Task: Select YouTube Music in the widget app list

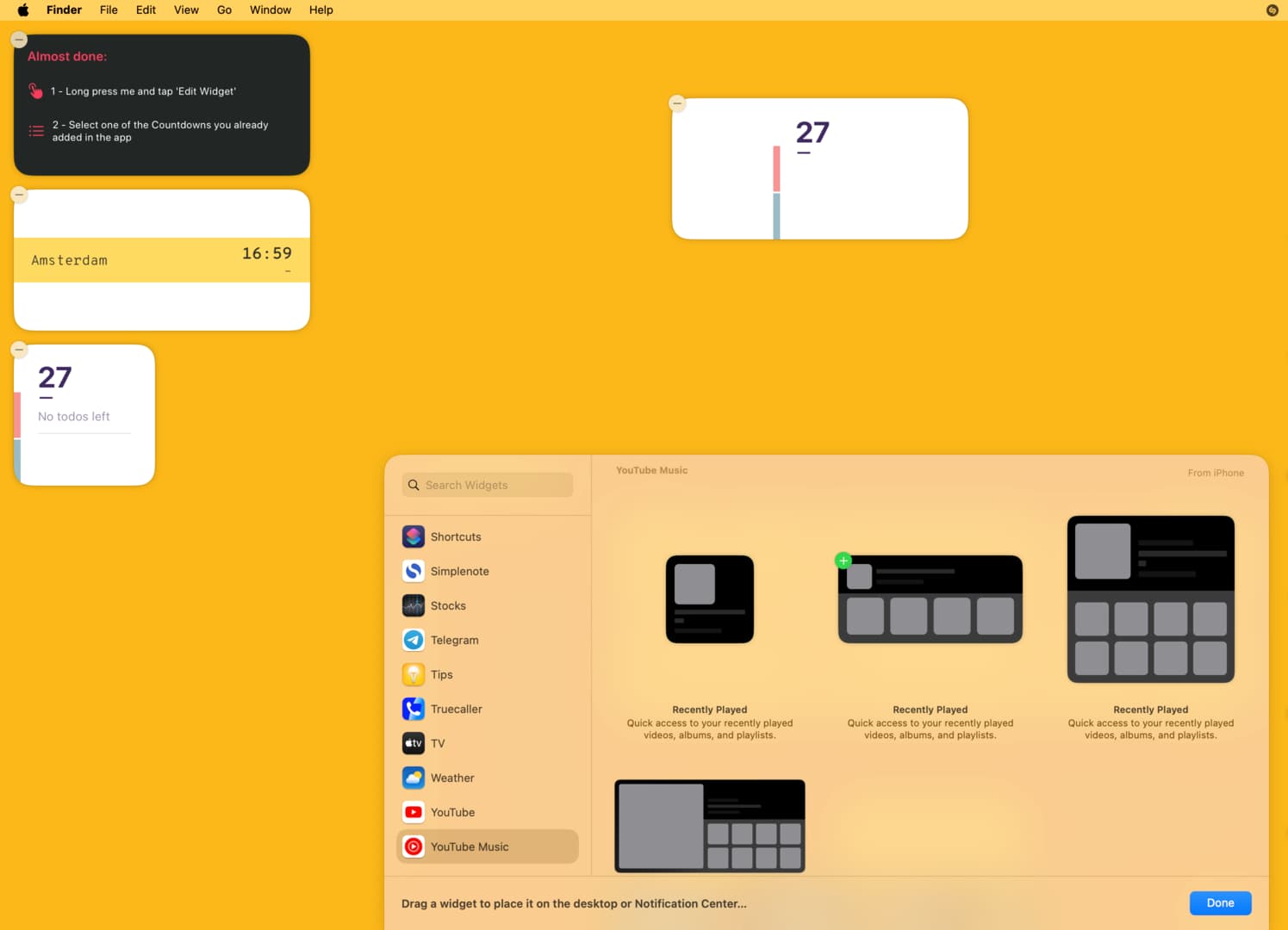Action: point(488,846)
